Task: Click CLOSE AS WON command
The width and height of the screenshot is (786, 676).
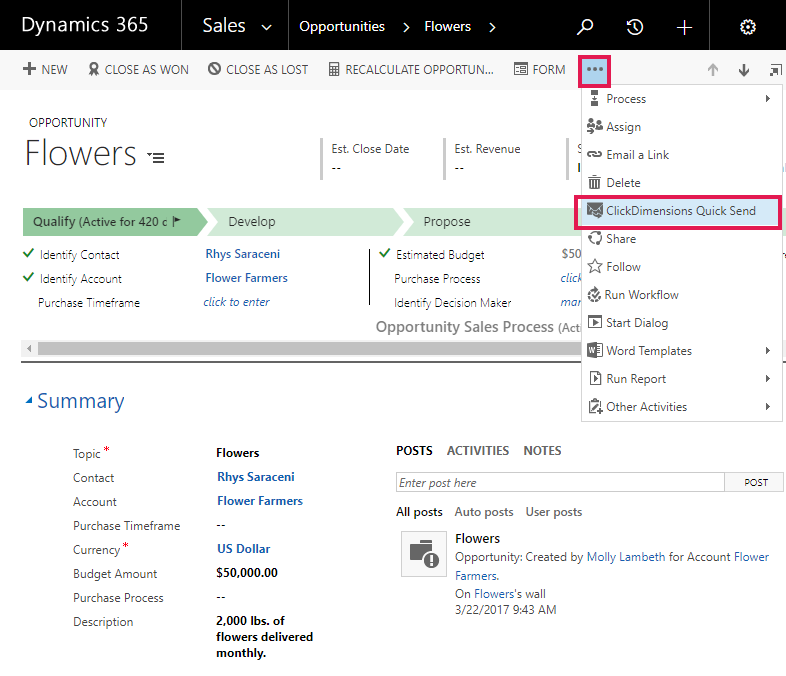Action: (x=138, y=69)
